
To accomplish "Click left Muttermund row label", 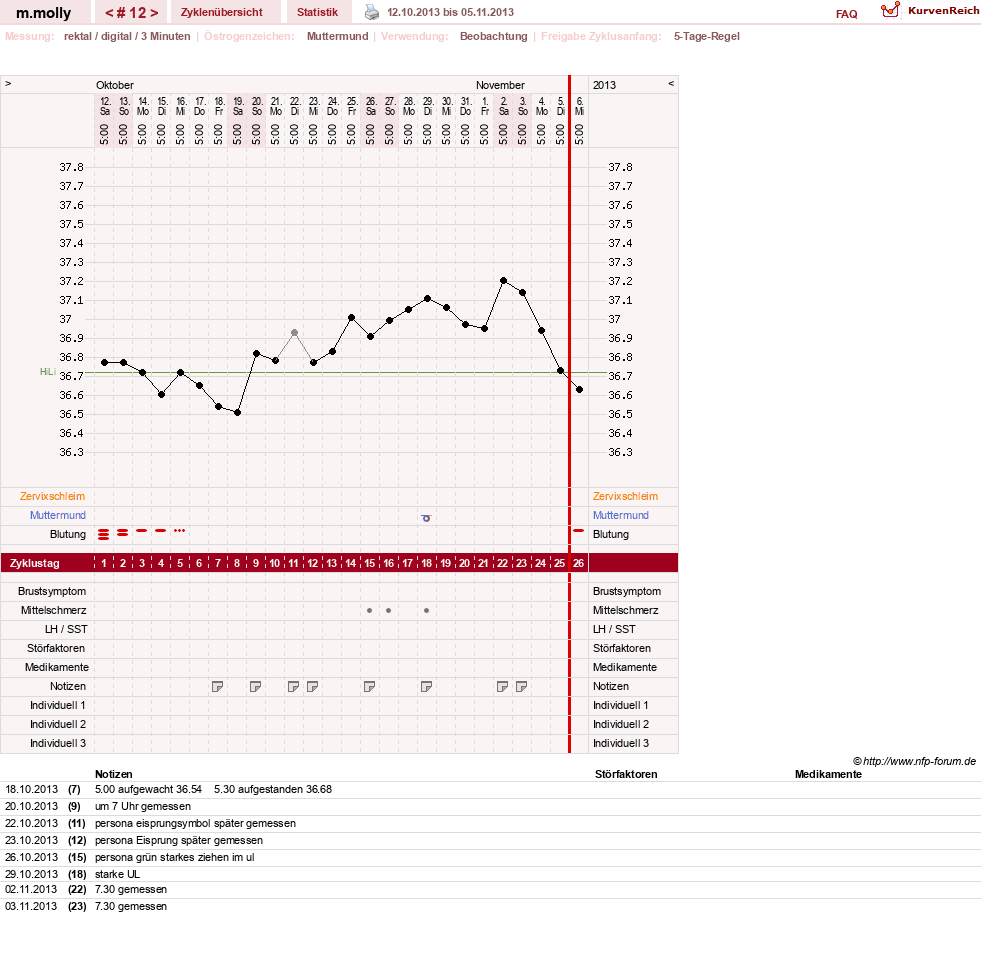I will 58,515.
